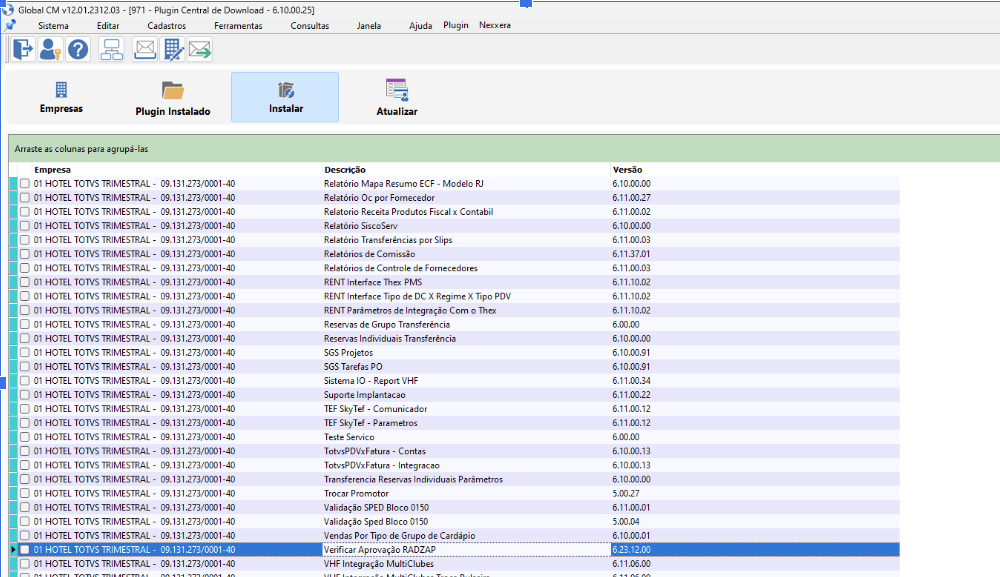This screenshot has width=1000, height=577.
Task: Open the Plugin menu
Action: [455, 25]
